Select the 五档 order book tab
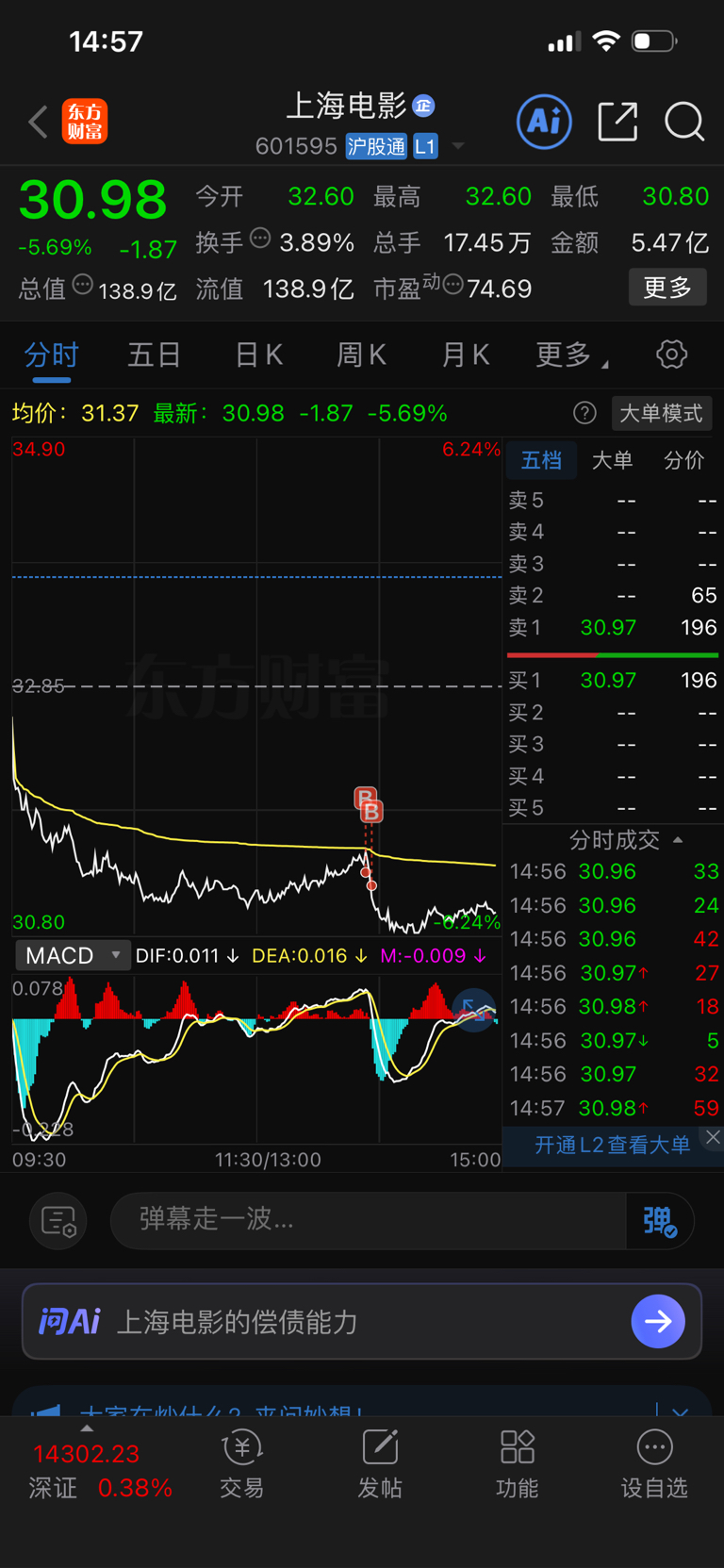The image size is (724, 1568). pyautogui.click(x=541, y=460)
